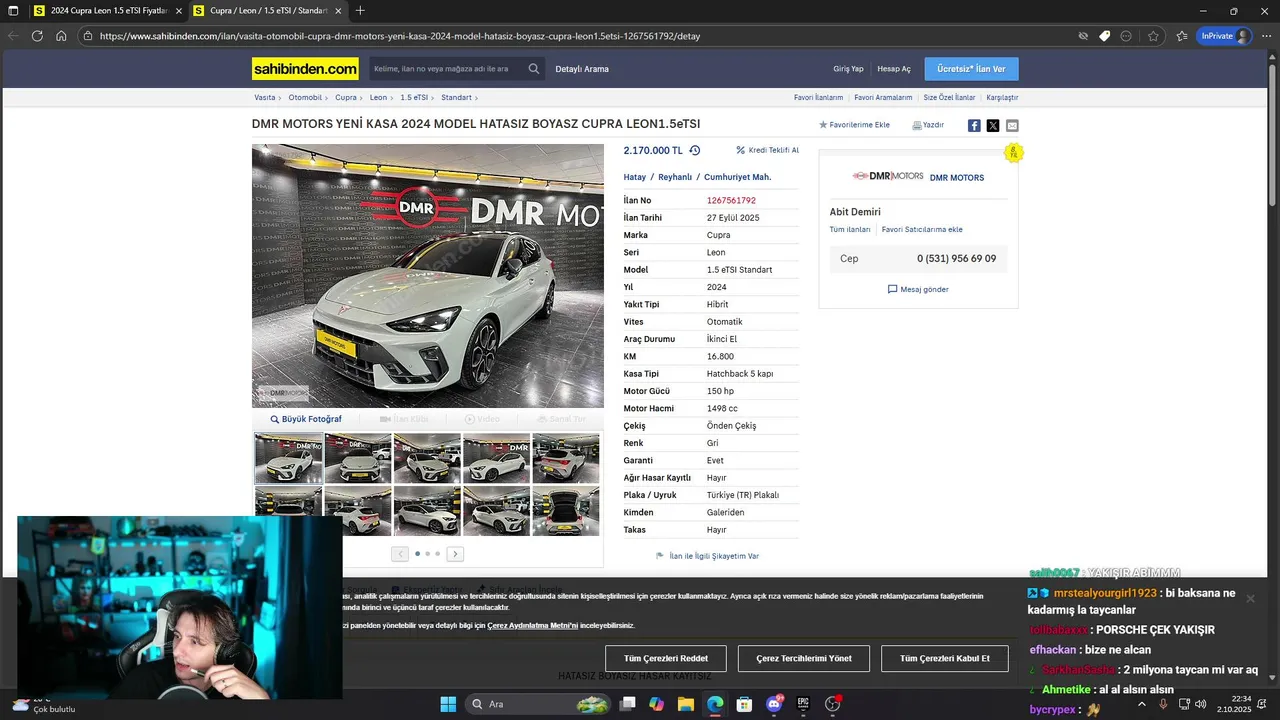
Task: Select the second photo thumbnail in first row
Action: click(358, 458)
